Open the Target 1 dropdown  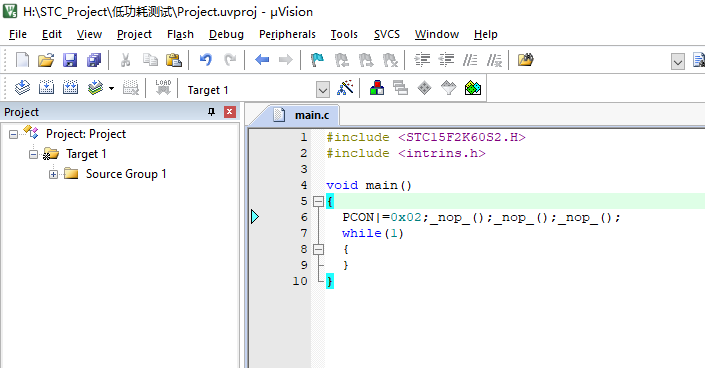pyautogui.click(x=322, y=90)
